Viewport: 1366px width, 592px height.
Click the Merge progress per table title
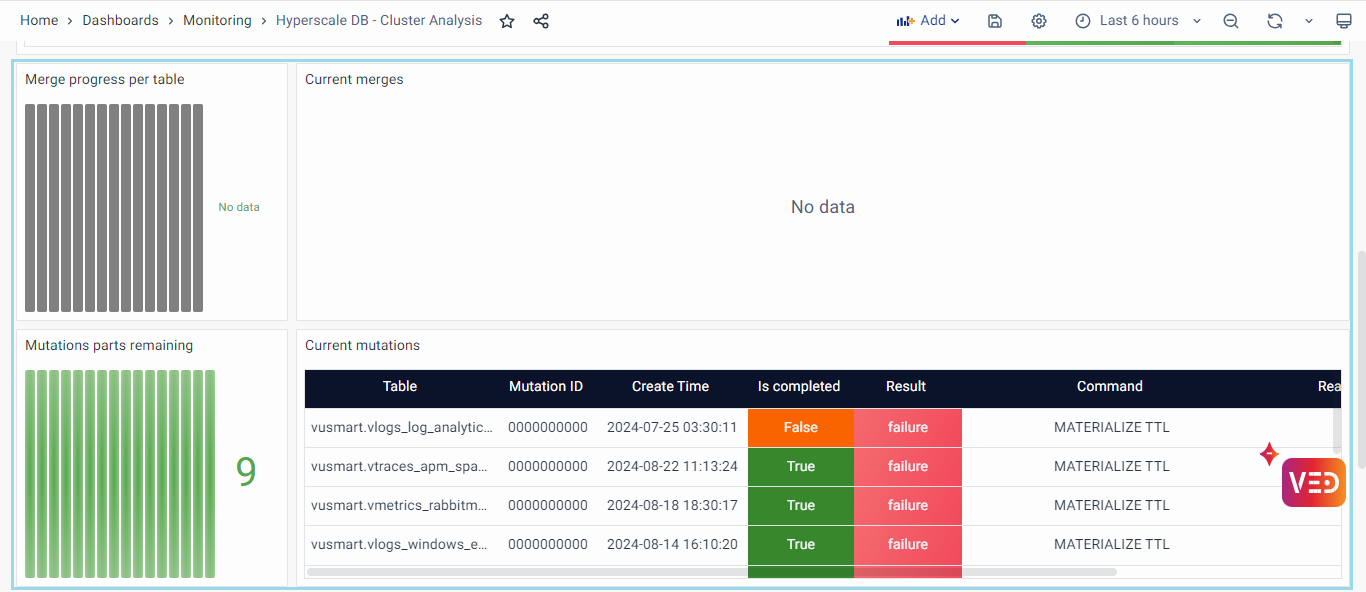click(105, 80)
